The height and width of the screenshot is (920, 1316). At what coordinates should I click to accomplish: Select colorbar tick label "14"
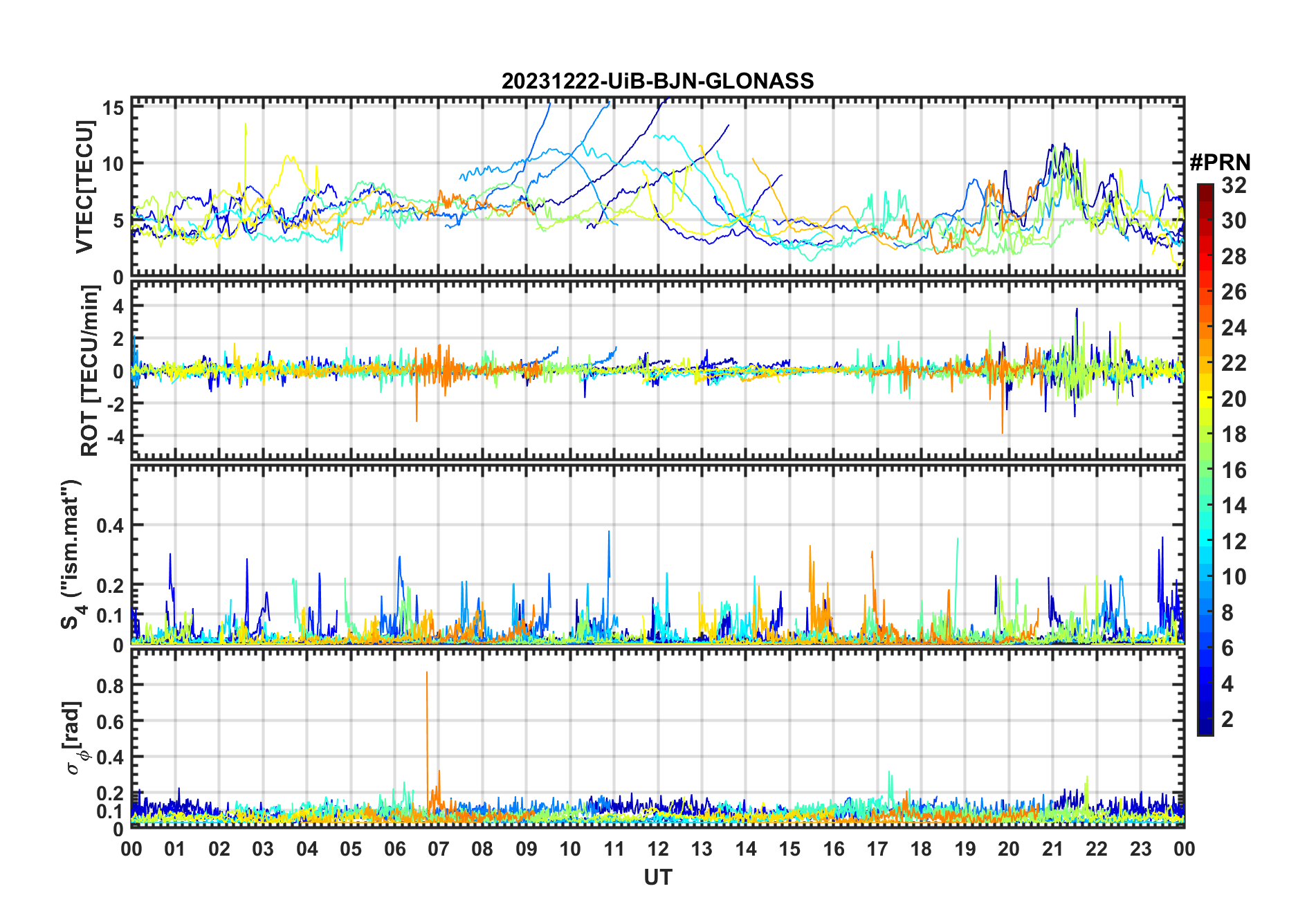[x=1234, y=506]
